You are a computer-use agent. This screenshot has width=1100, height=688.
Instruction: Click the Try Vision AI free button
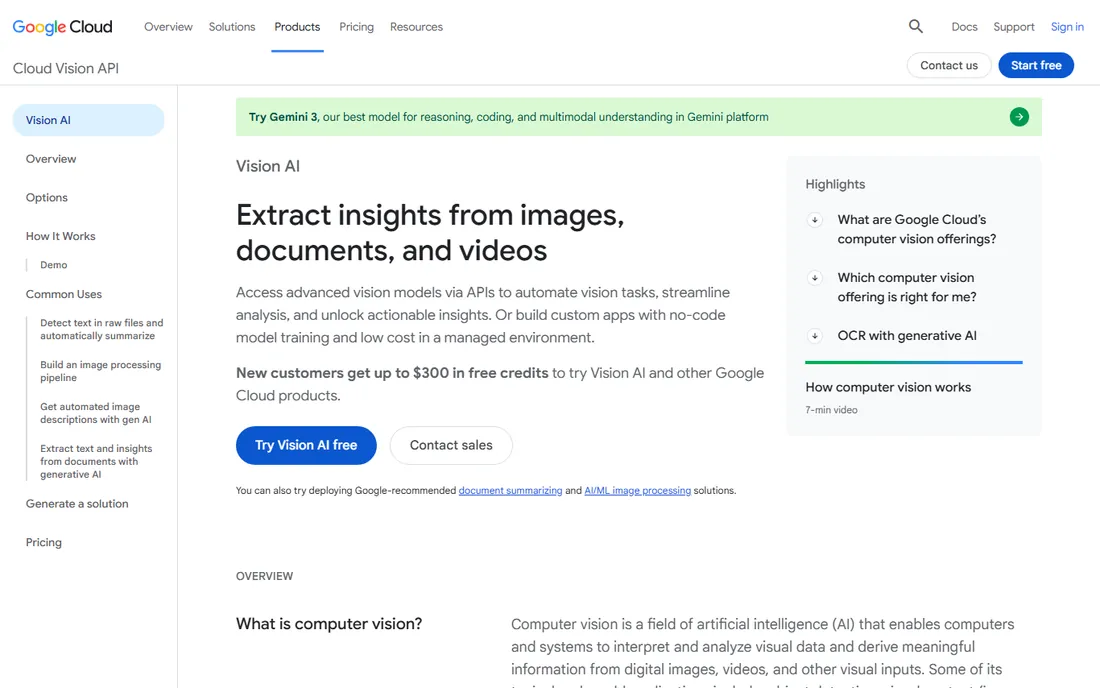click(306, 445)
